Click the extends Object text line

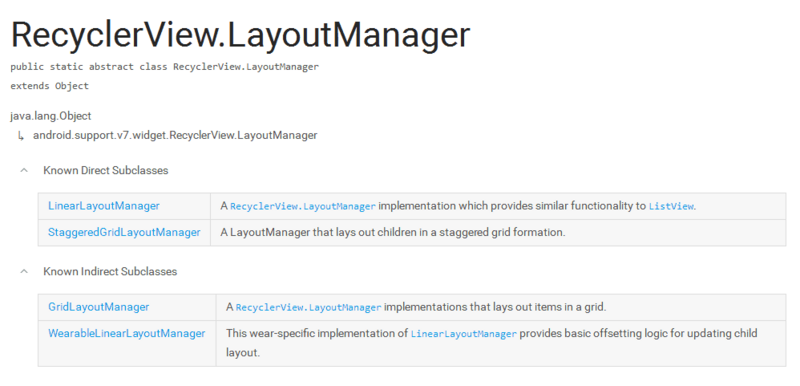[49, 86]
